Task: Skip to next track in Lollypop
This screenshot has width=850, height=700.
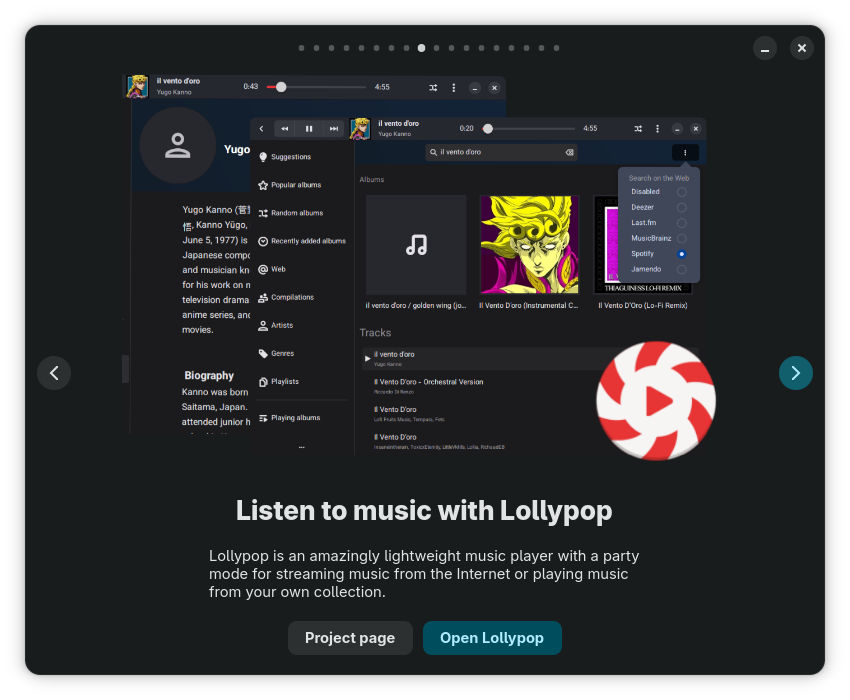Action: point(334,129)
